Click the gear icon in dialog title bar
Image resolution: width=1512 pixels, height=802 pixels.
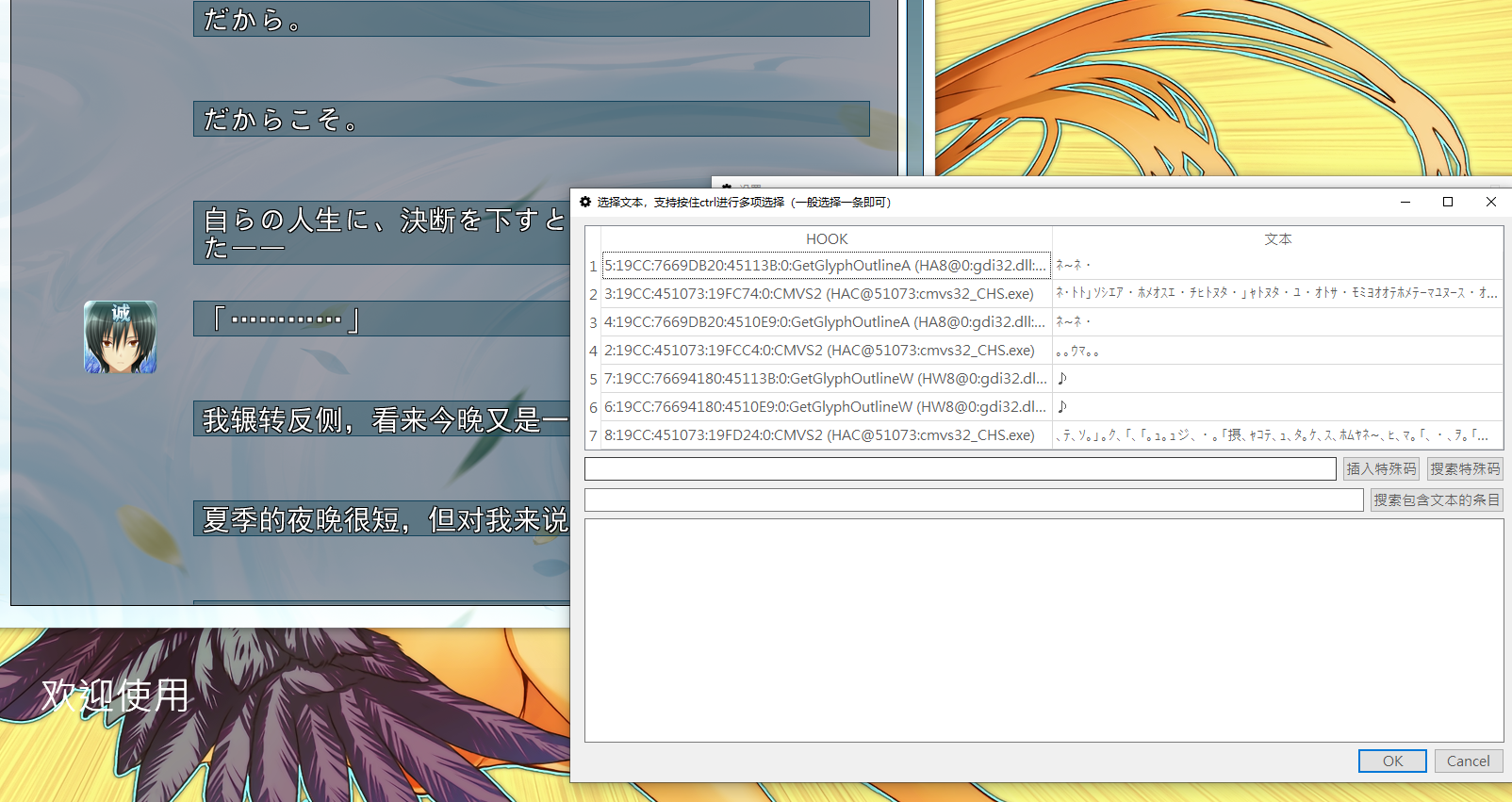585,202
